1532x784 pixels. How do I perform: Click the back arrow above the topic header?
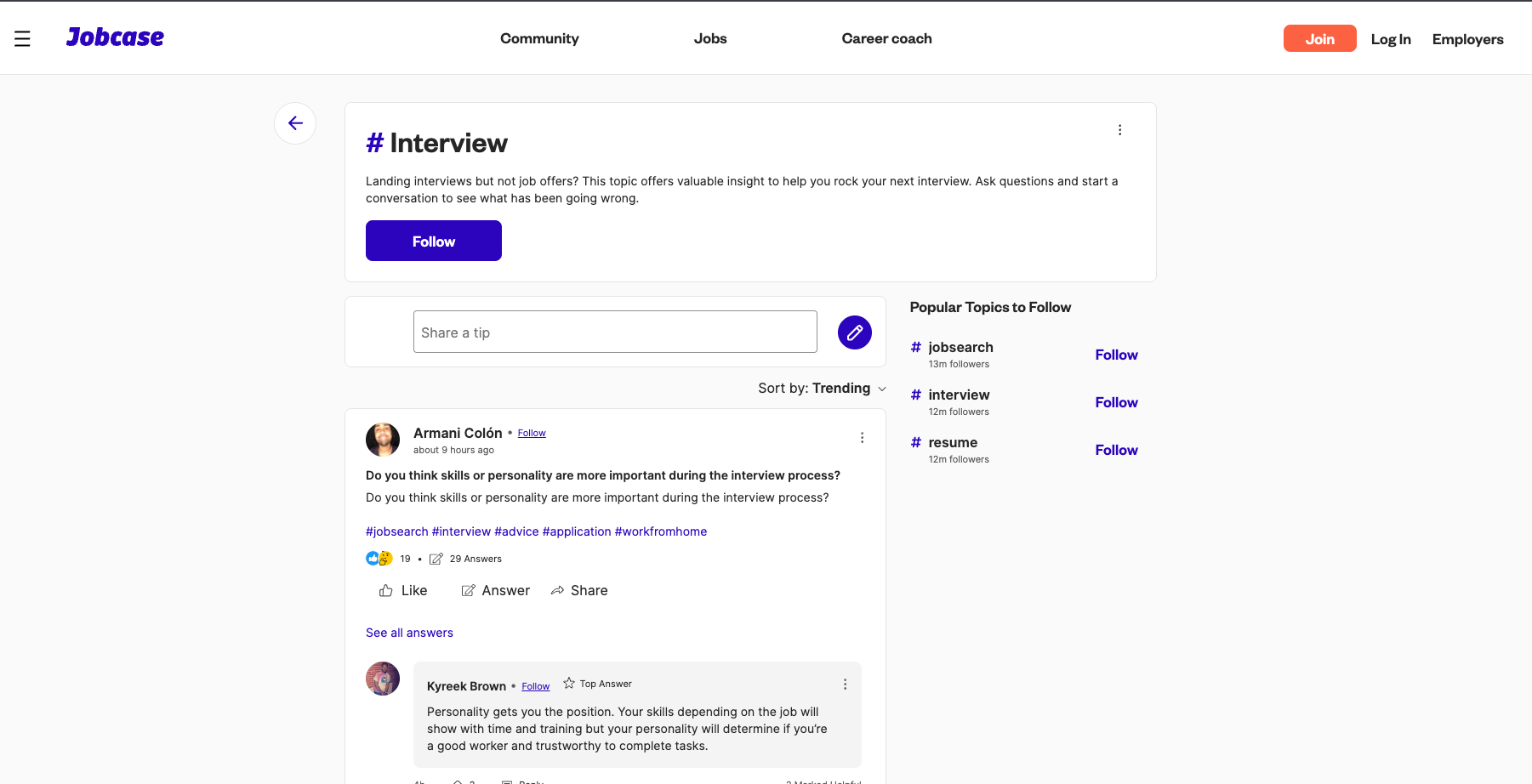pyautogui.click(x=294, y=122)
